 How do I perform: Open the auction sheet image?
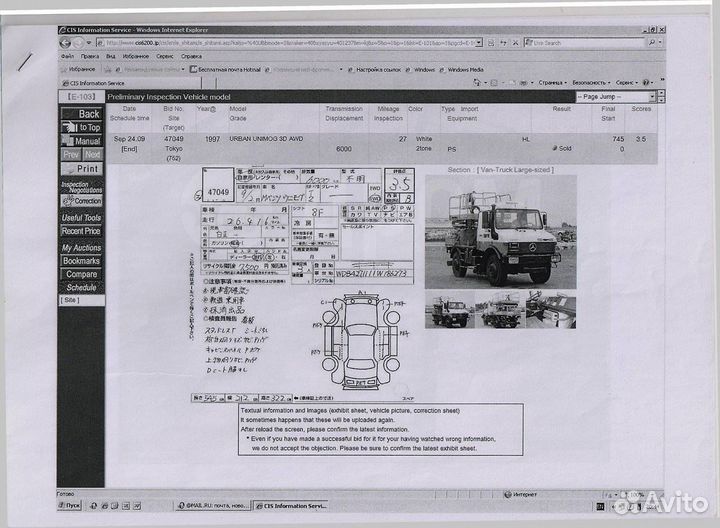coord(304,285)
